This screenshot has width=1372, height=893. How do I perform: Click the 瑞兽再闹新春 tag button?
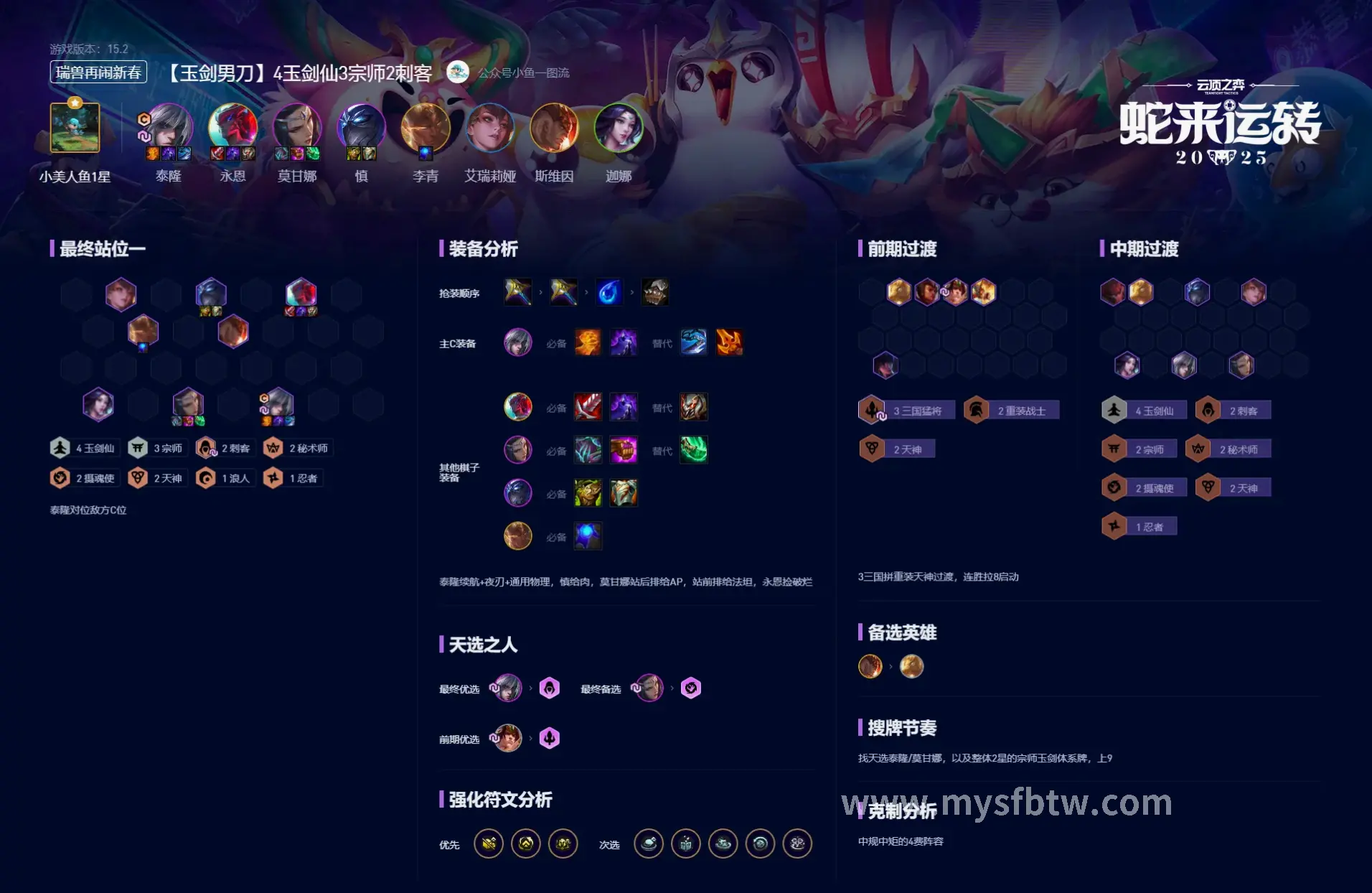(98, 73)
